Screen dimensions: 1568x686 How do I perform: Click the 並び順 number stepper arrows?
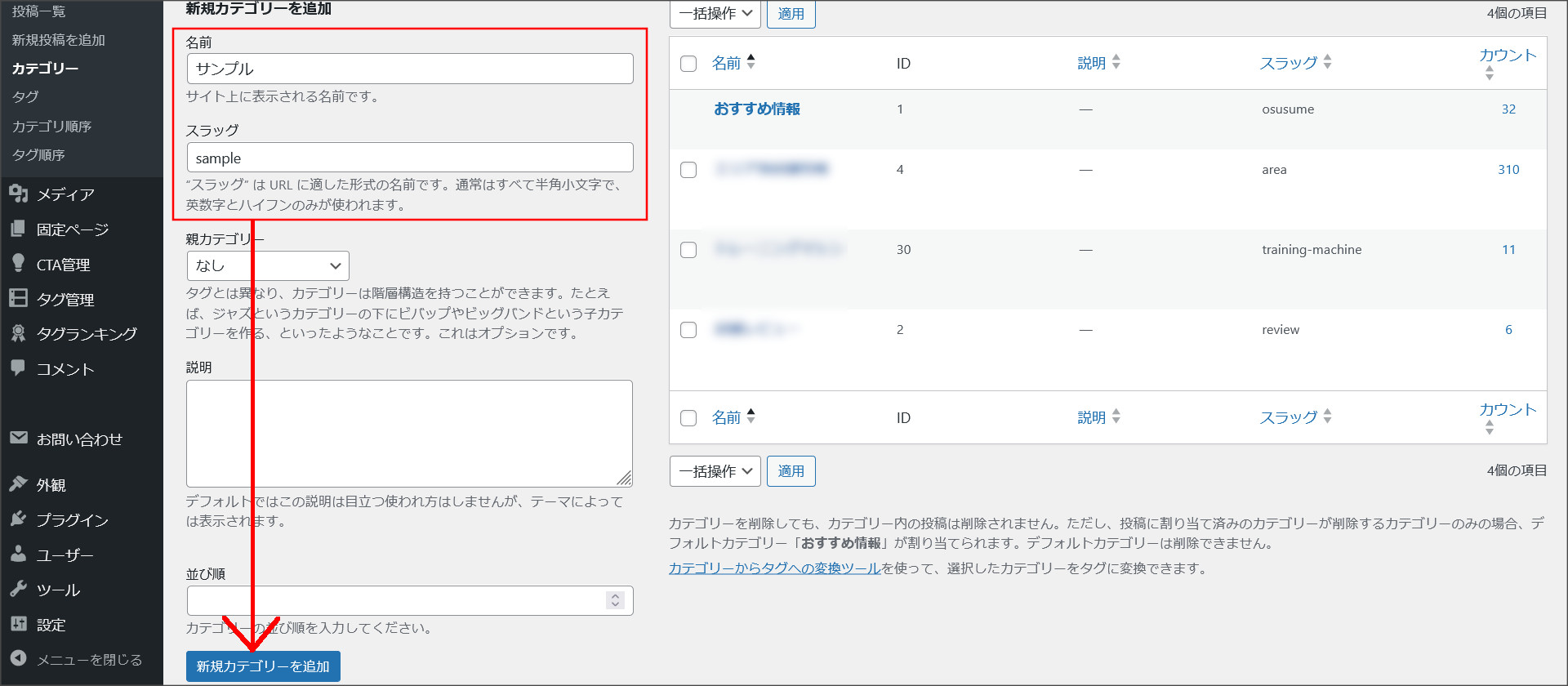click(x=615, y=600)
